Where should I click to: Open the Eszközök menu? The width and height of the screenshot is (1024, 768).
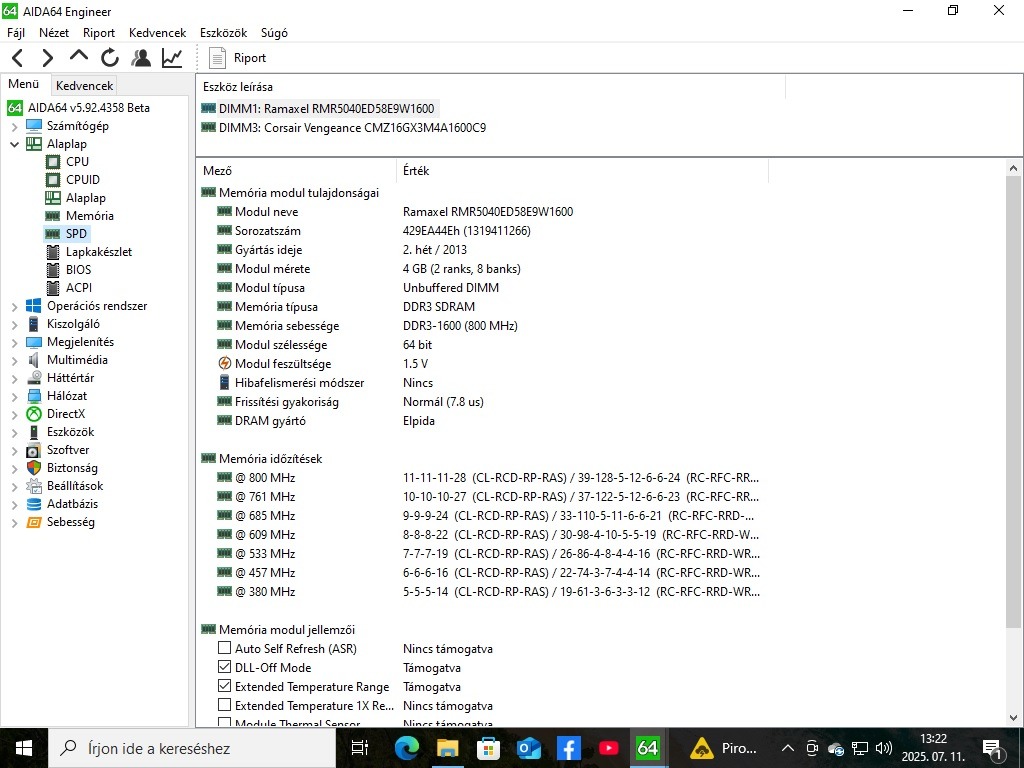223,33
